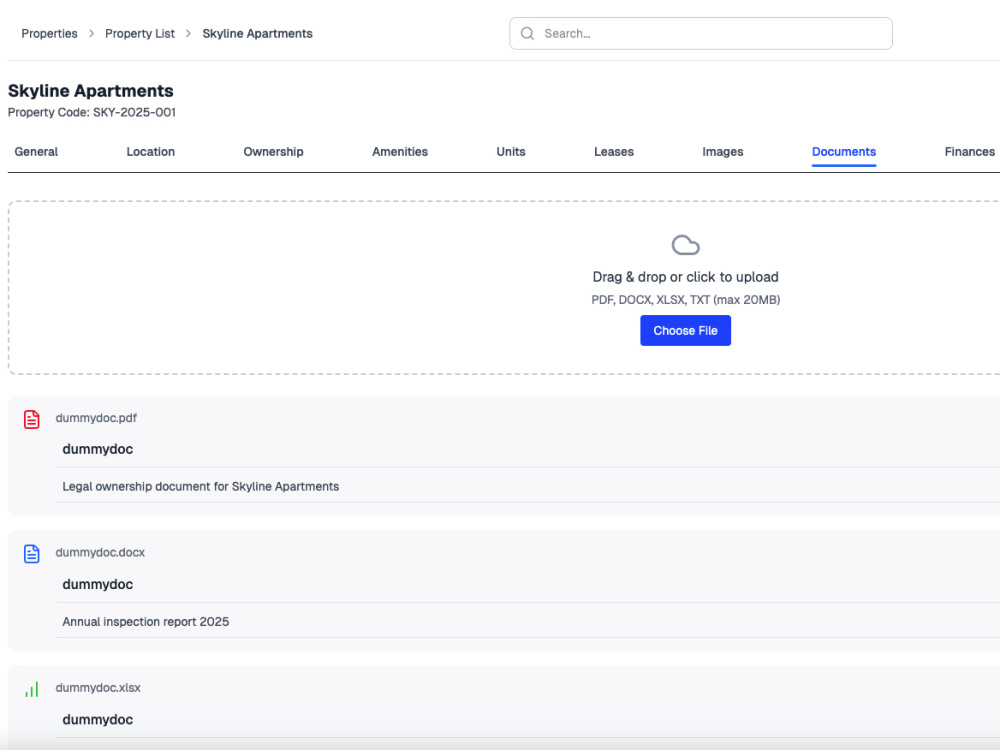Screen dimensions: 1000x750
Task: Click the drag & drop upload area text
Action: (686, 277)
